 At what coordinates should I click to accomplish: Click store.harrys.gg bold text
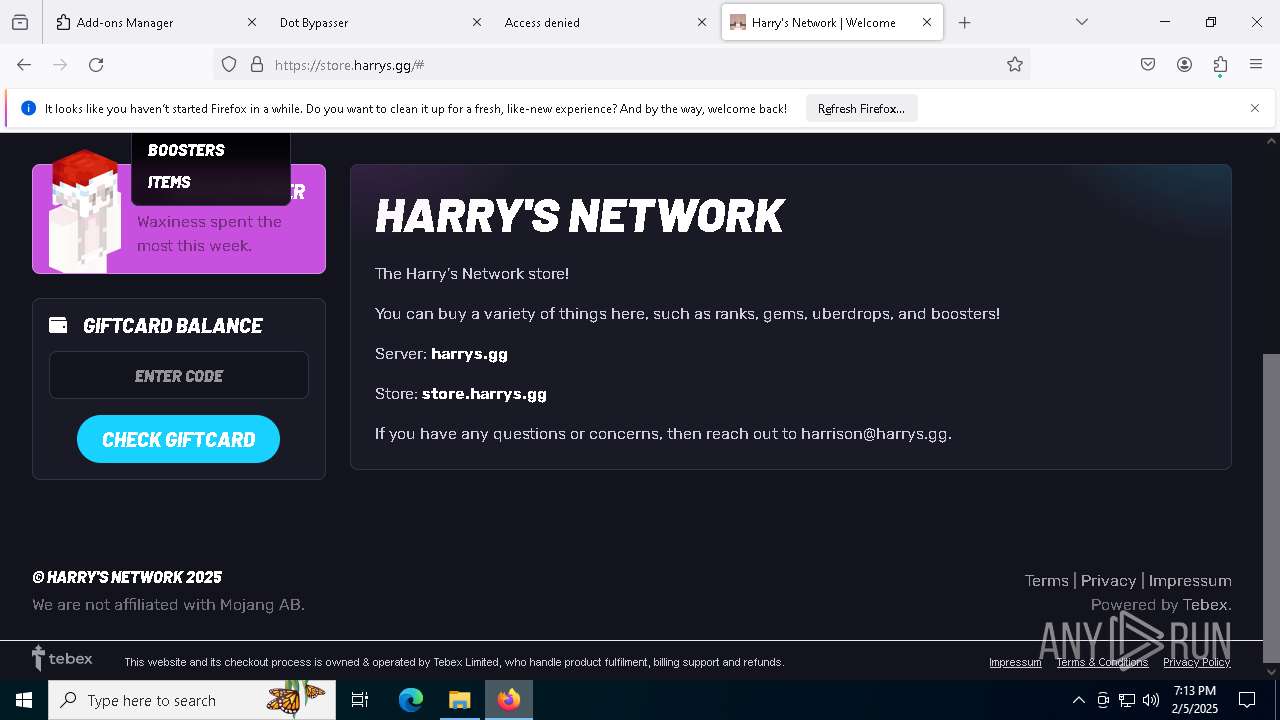484,393
